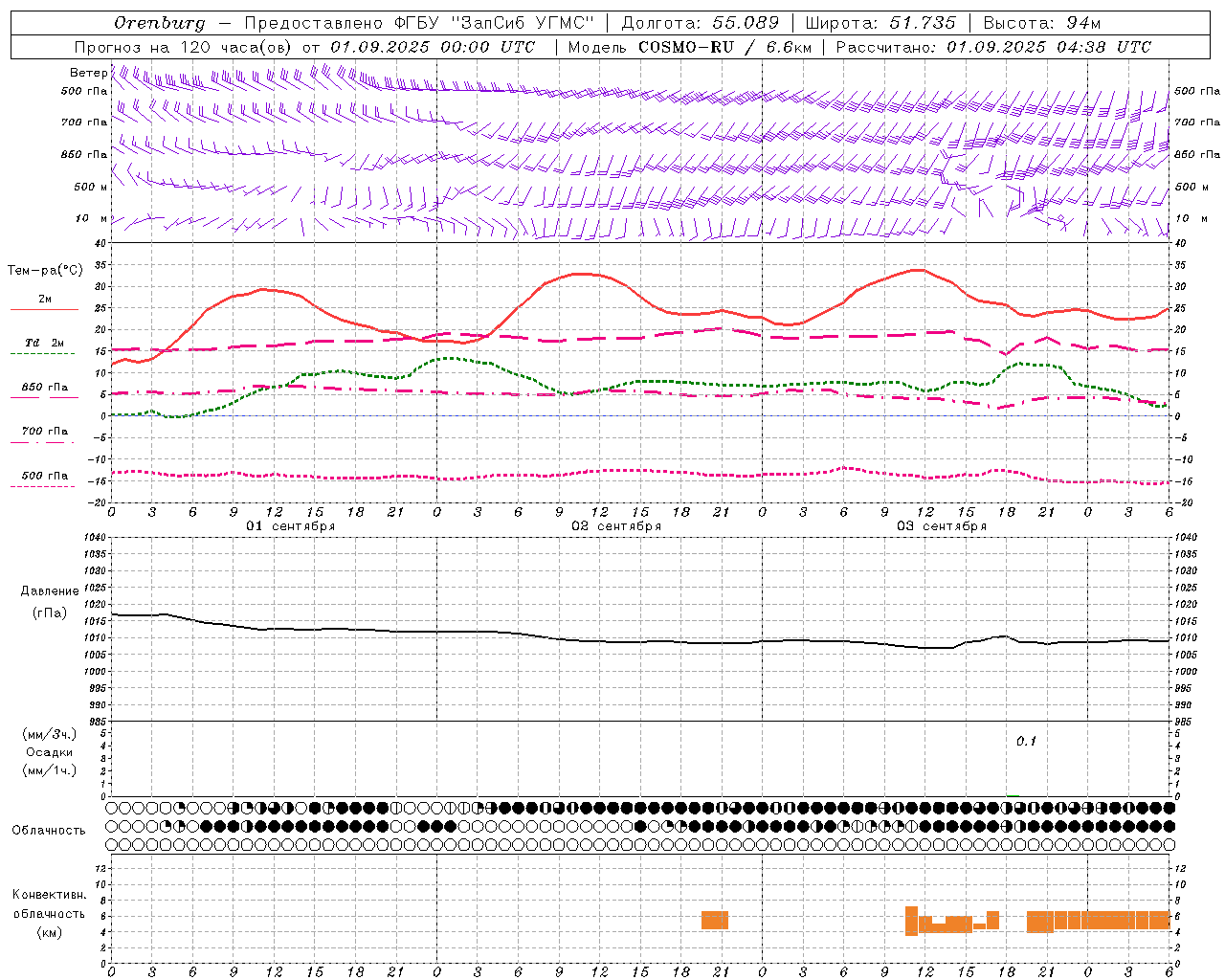Click '700 гПа' in the temperature legend
Screen dimensions: 1225x980
point(45,431)
